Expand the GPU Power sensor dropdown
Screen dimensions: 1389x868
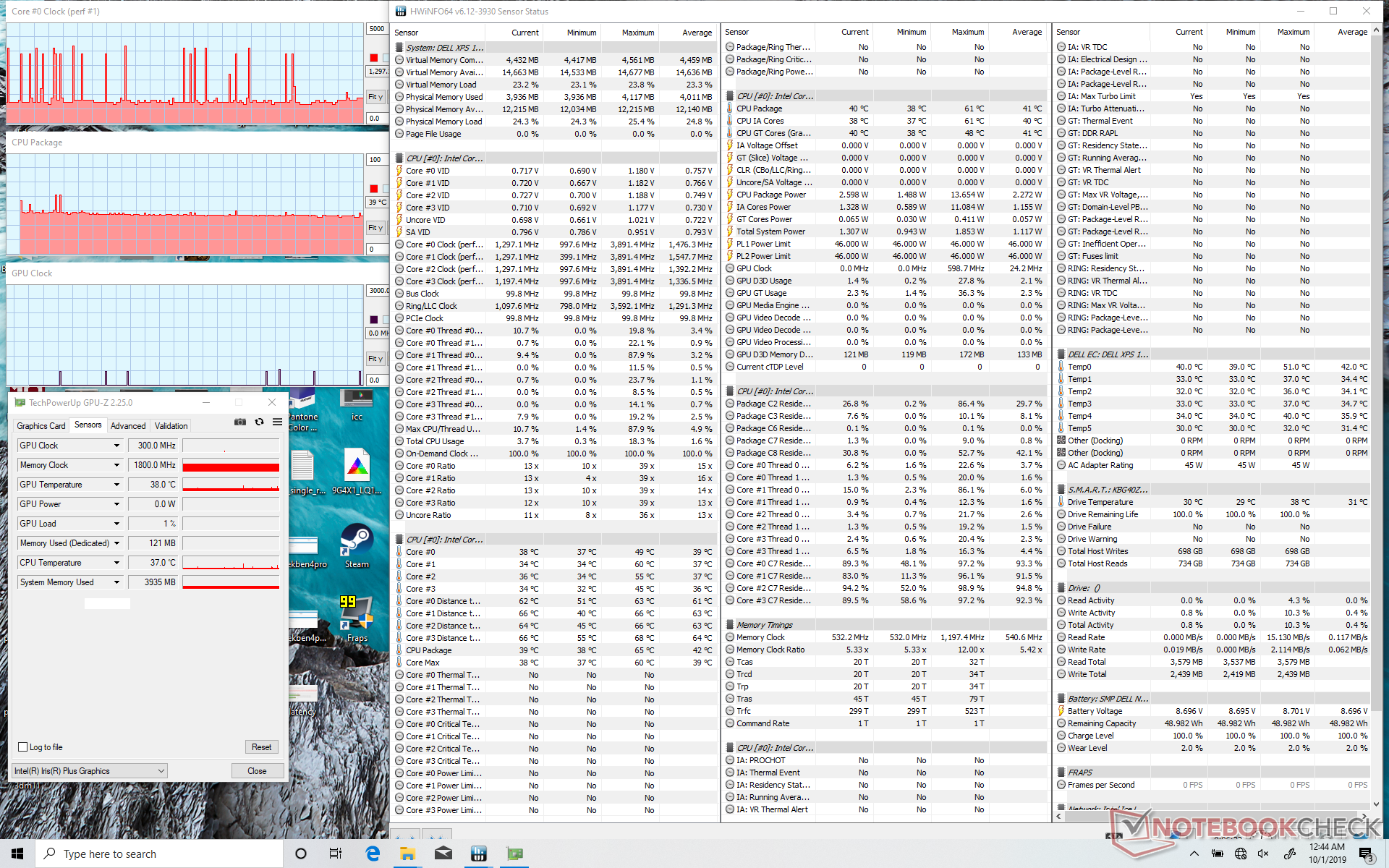(x=116, y=504)
